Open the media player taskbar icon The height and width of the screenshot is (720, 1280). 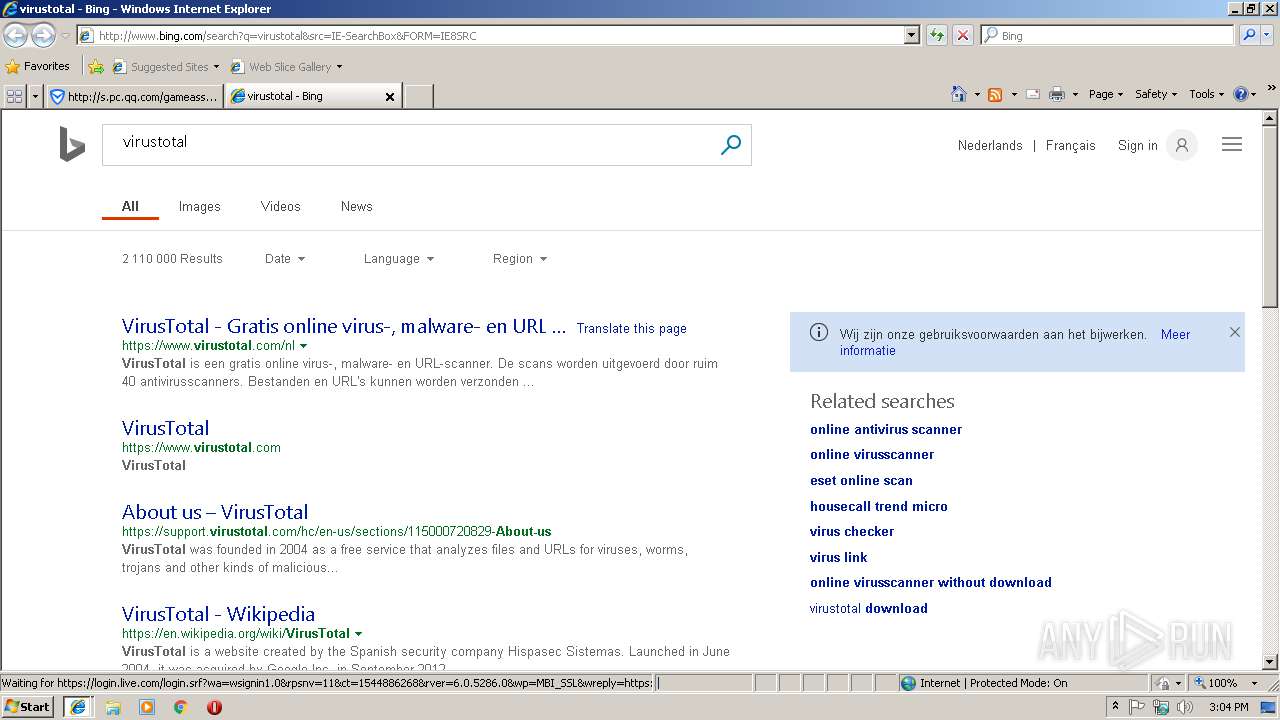click(147, 707)
